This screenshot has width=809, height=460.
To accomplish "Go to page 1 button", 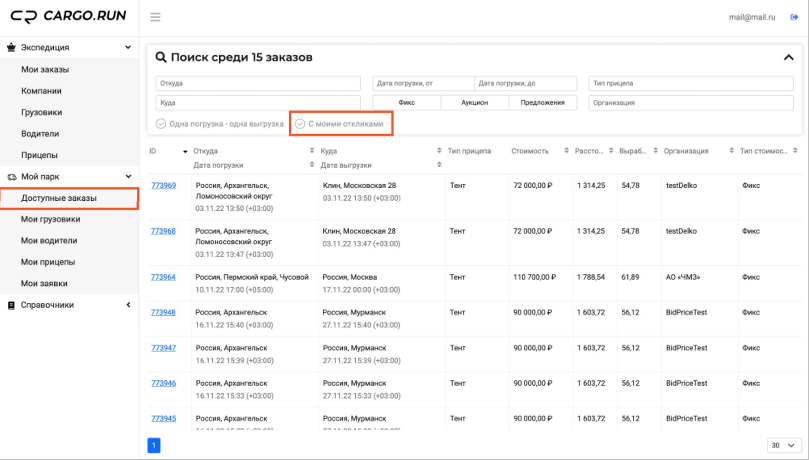I will coord(154,445).
